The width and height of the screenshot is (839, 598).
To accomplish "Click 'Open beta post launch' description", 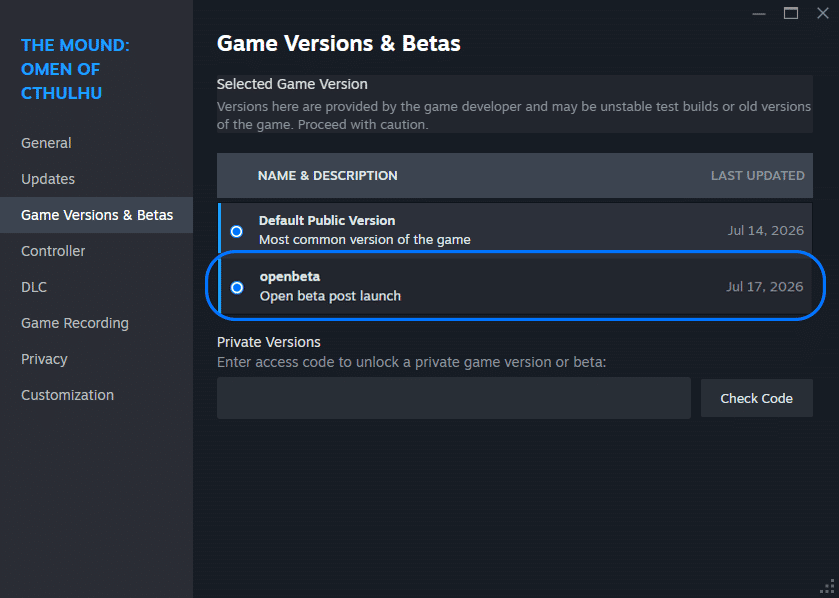I will pos(330,296).
